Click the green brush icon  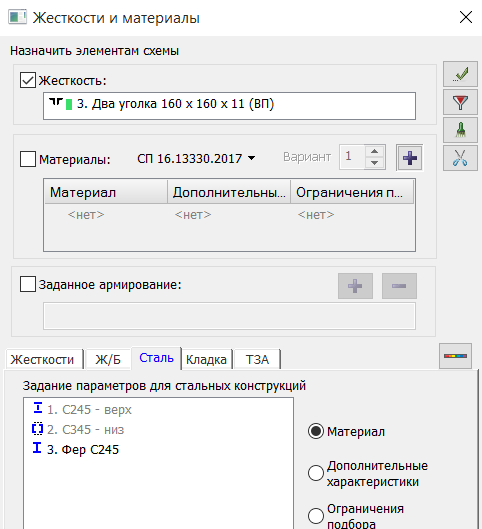click(460, 130)
